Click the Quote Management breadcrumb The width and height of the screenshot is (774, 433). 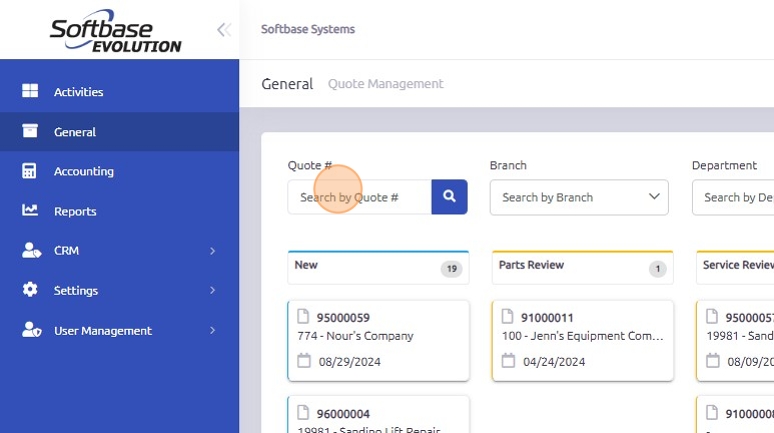386,84
